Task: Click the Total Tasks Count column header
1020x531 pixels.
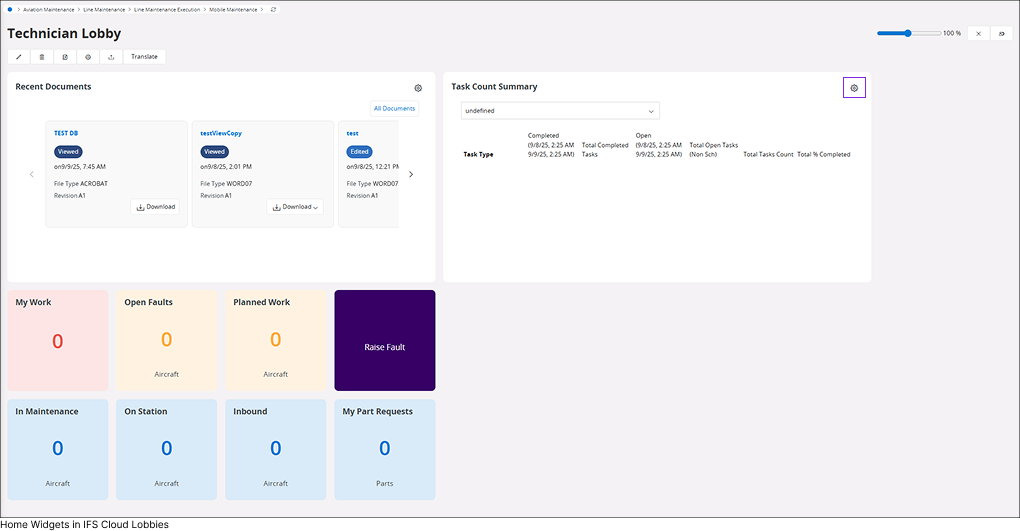Action: point(768,155)
